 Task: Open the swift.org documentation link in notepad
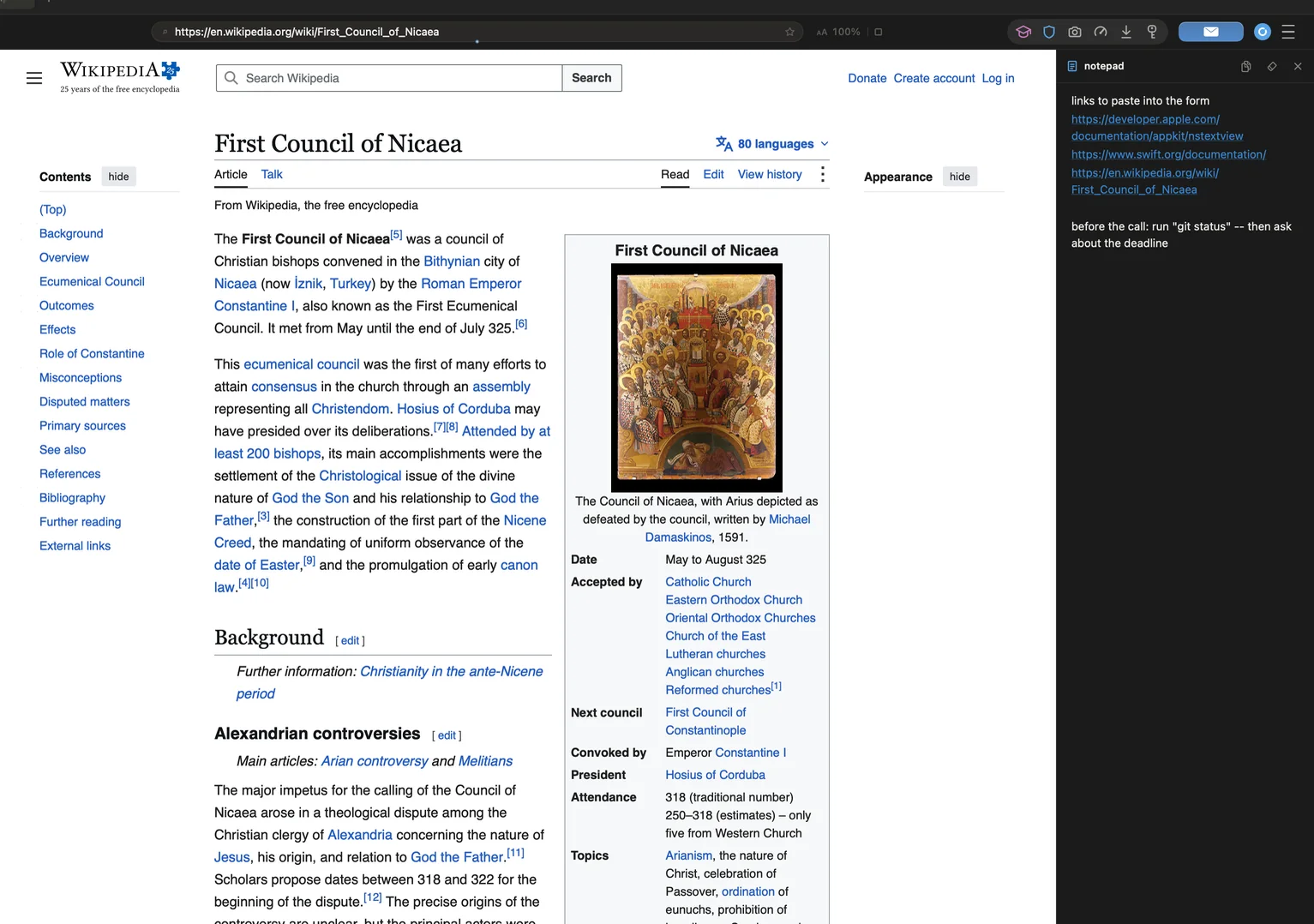coord(1168,154)
